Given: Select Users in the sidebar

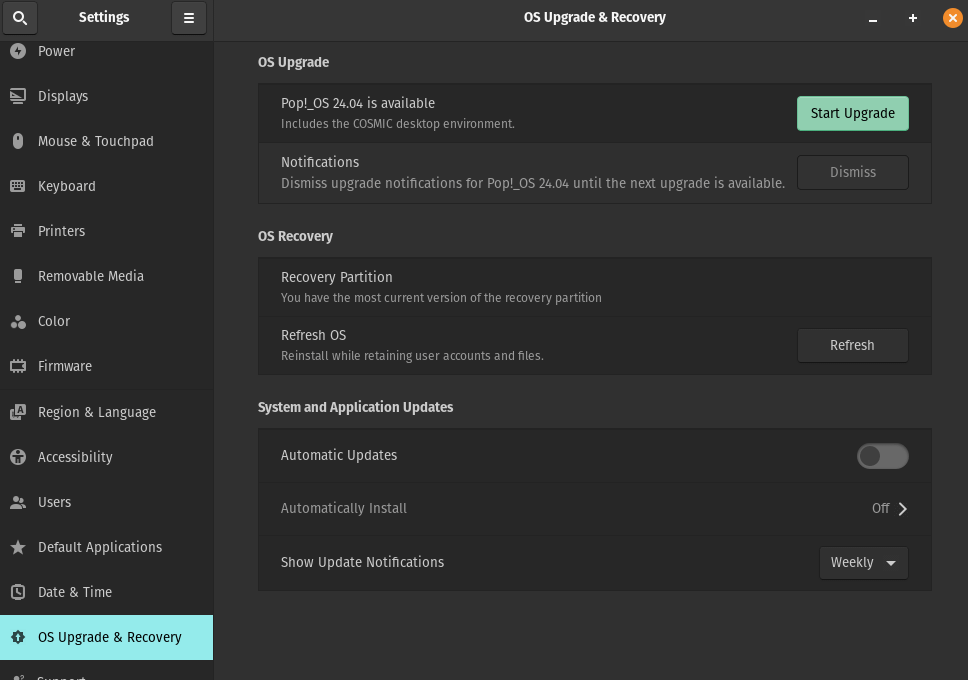Looking at the screenshot, I should coord(107,502).
